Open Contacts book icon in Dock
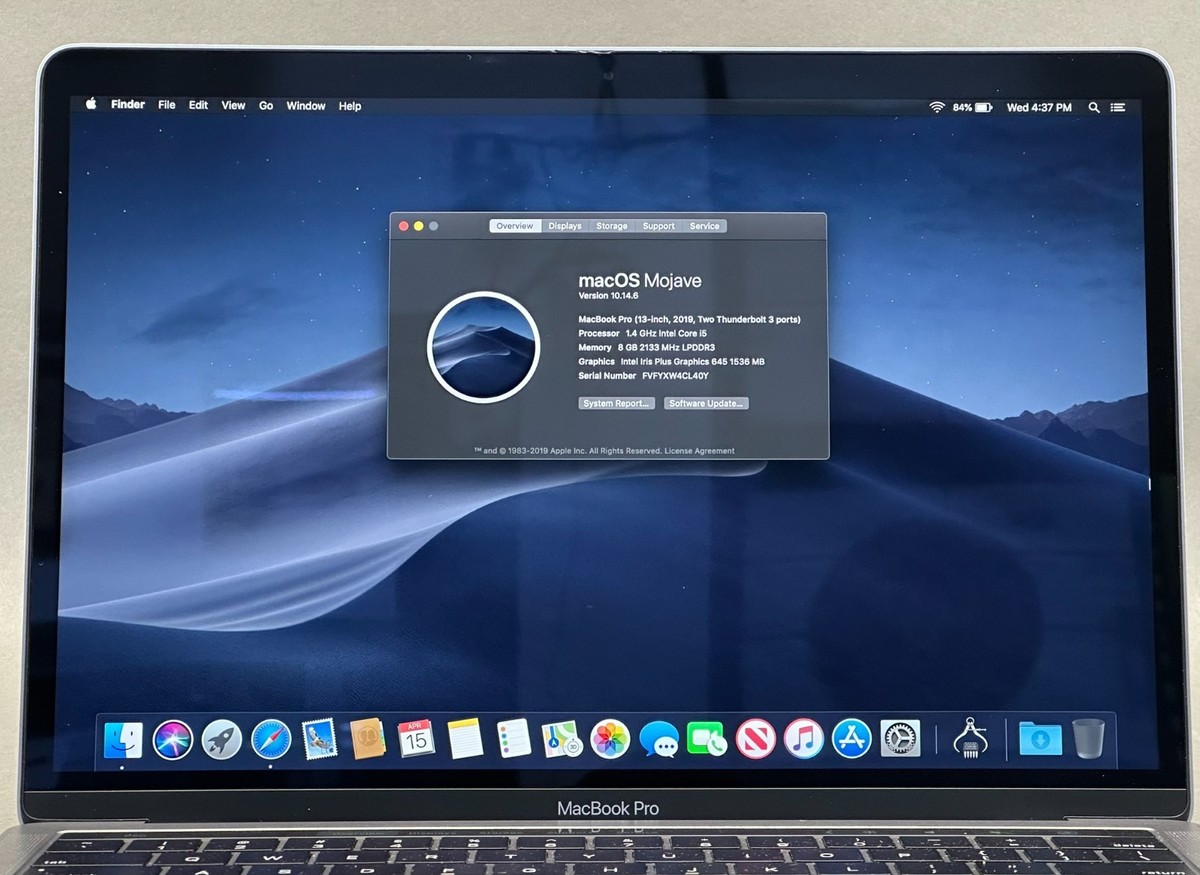This screenshot has width=1200, height=875. 368,739
